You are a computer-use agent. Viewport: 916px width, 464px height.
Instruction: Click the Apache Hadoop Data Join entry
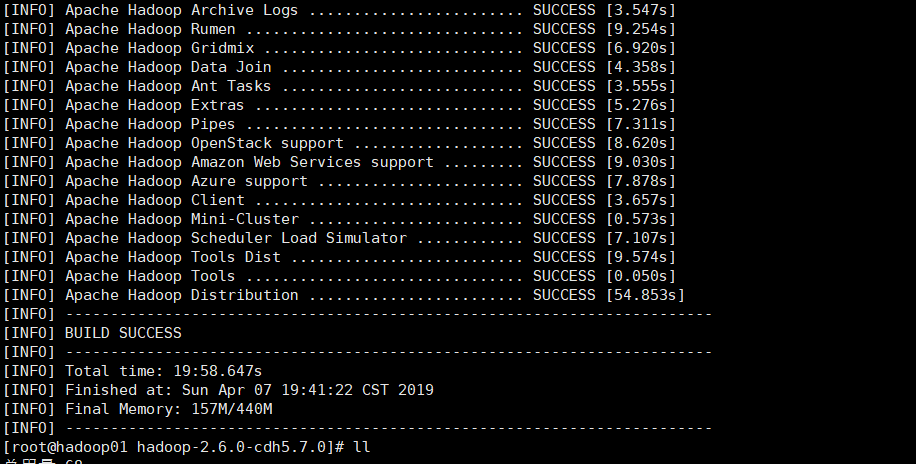coord(339,67)
